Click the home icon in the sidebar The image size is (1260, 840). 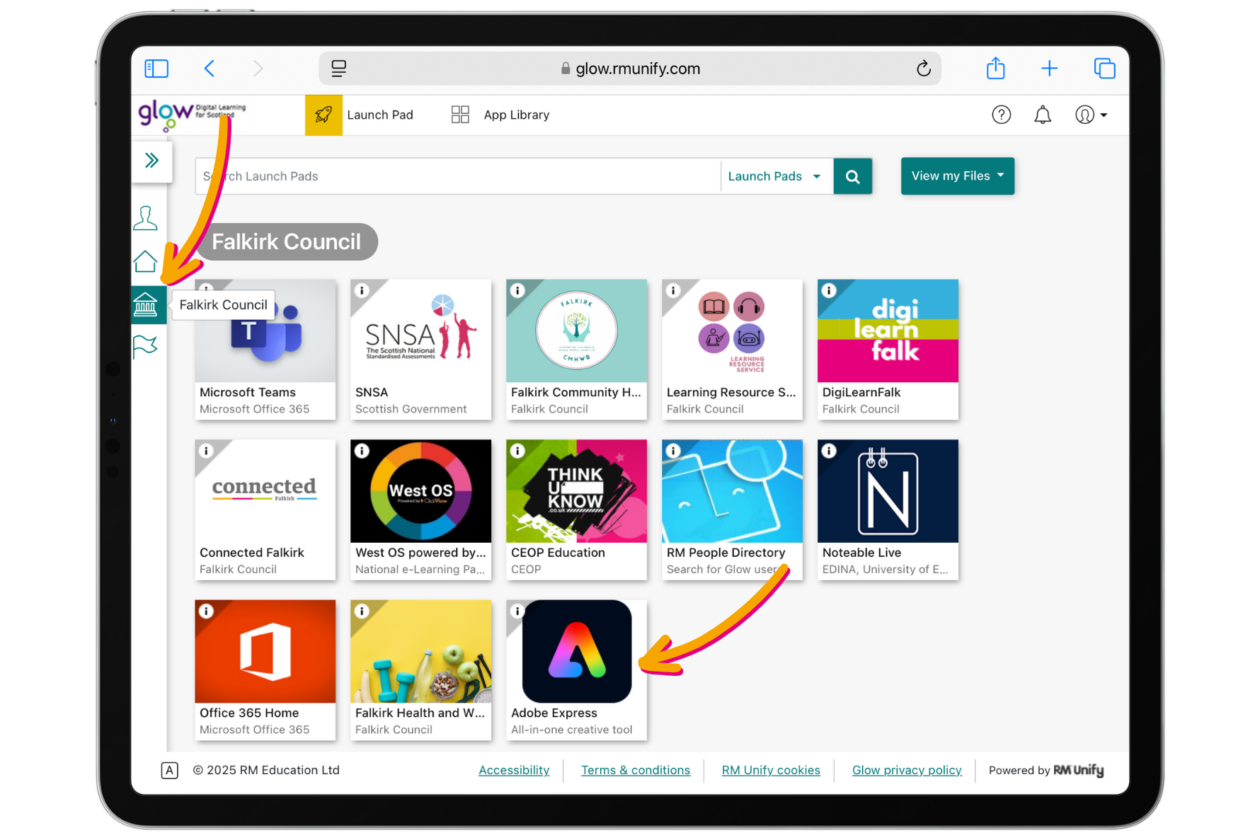(x=146, y=262)
